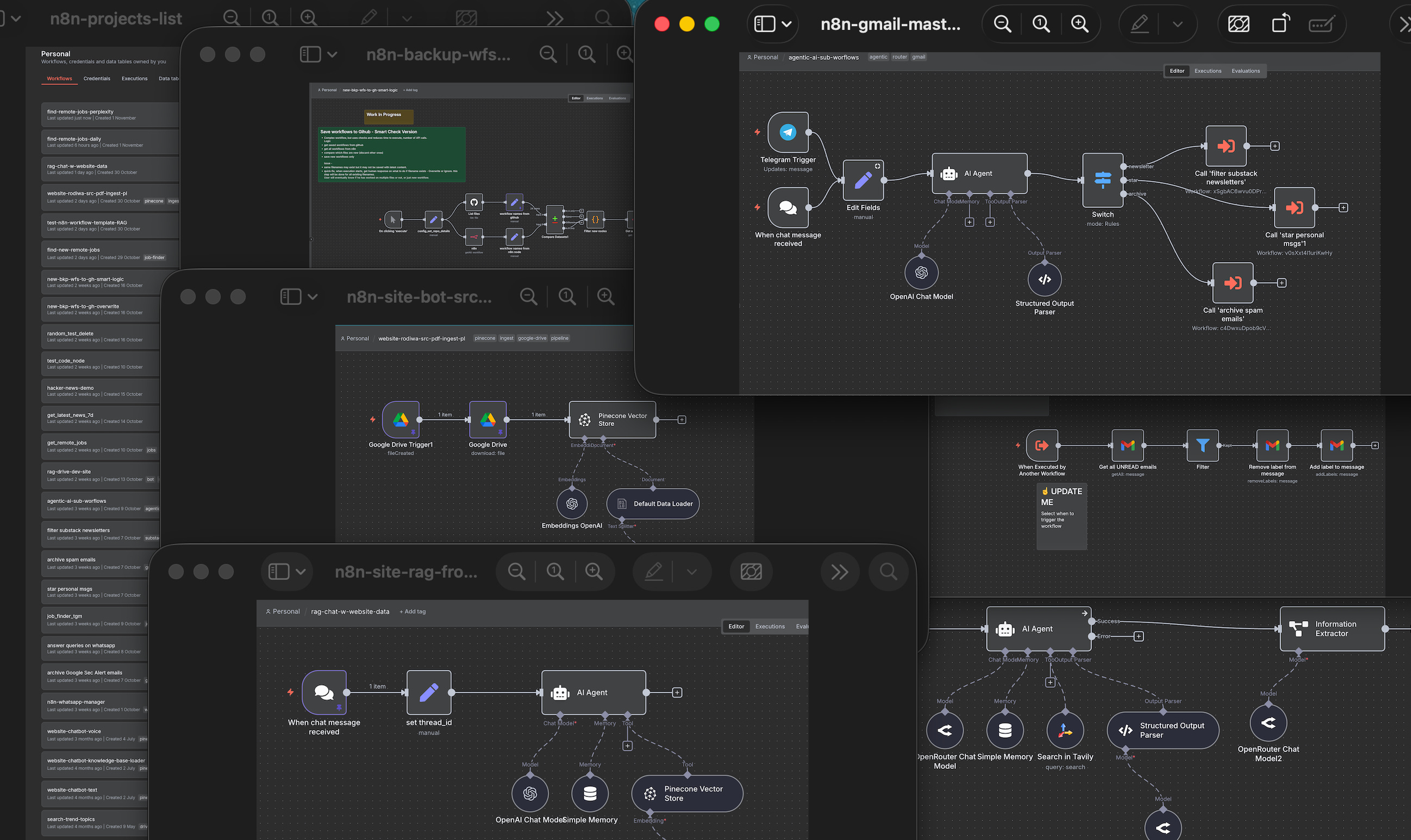Select the Filter funnel node
Screen dimensions: 1411x840
pos(1202,446)
